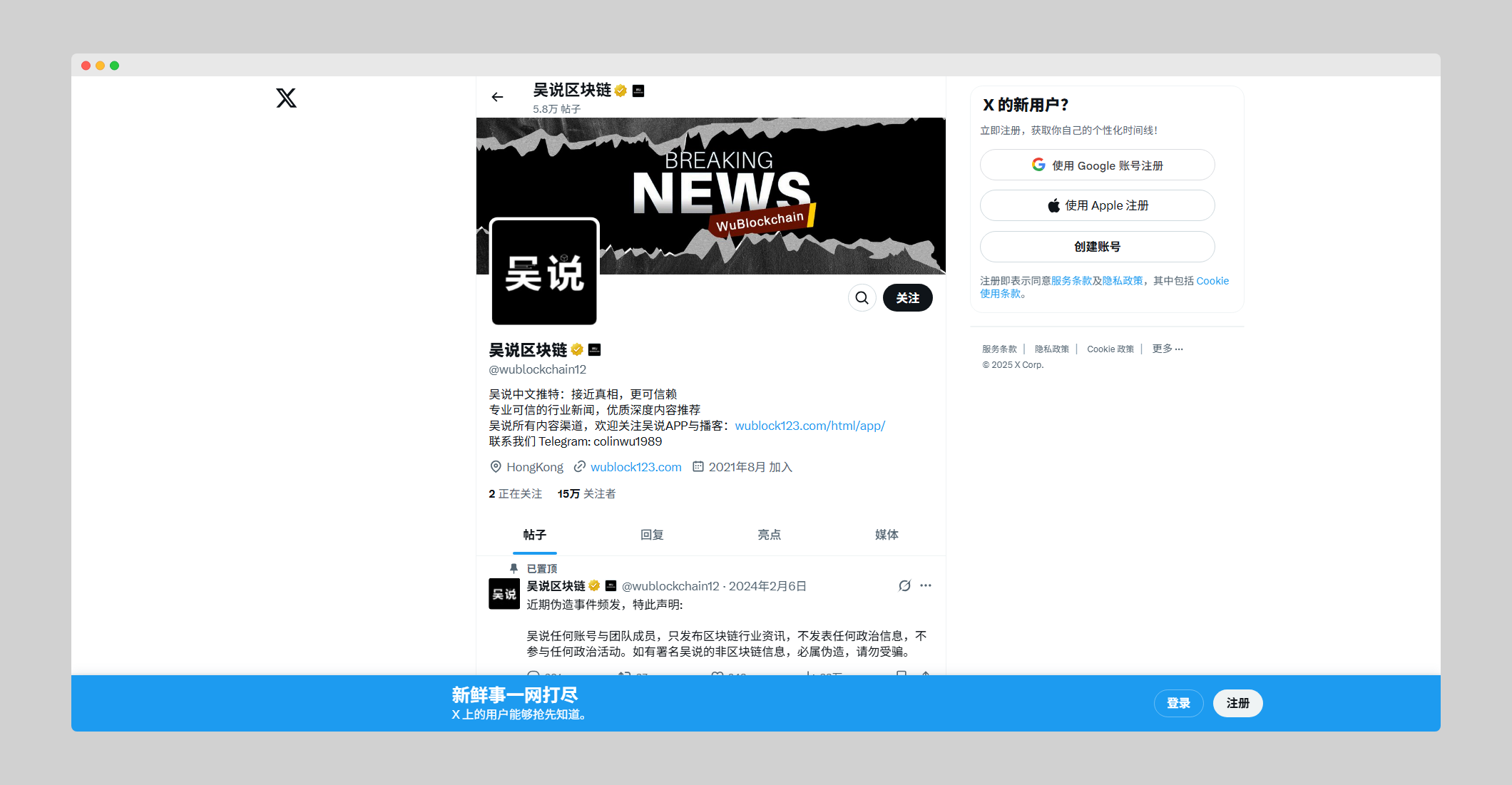Open the X logo home link

pyautogui.click(x=286, y=98)
